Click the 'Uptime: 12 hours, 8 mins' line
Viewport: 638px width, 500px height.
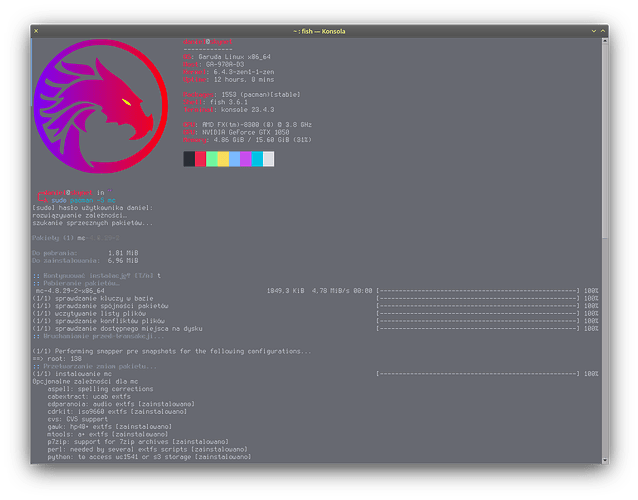pos(229,79)
